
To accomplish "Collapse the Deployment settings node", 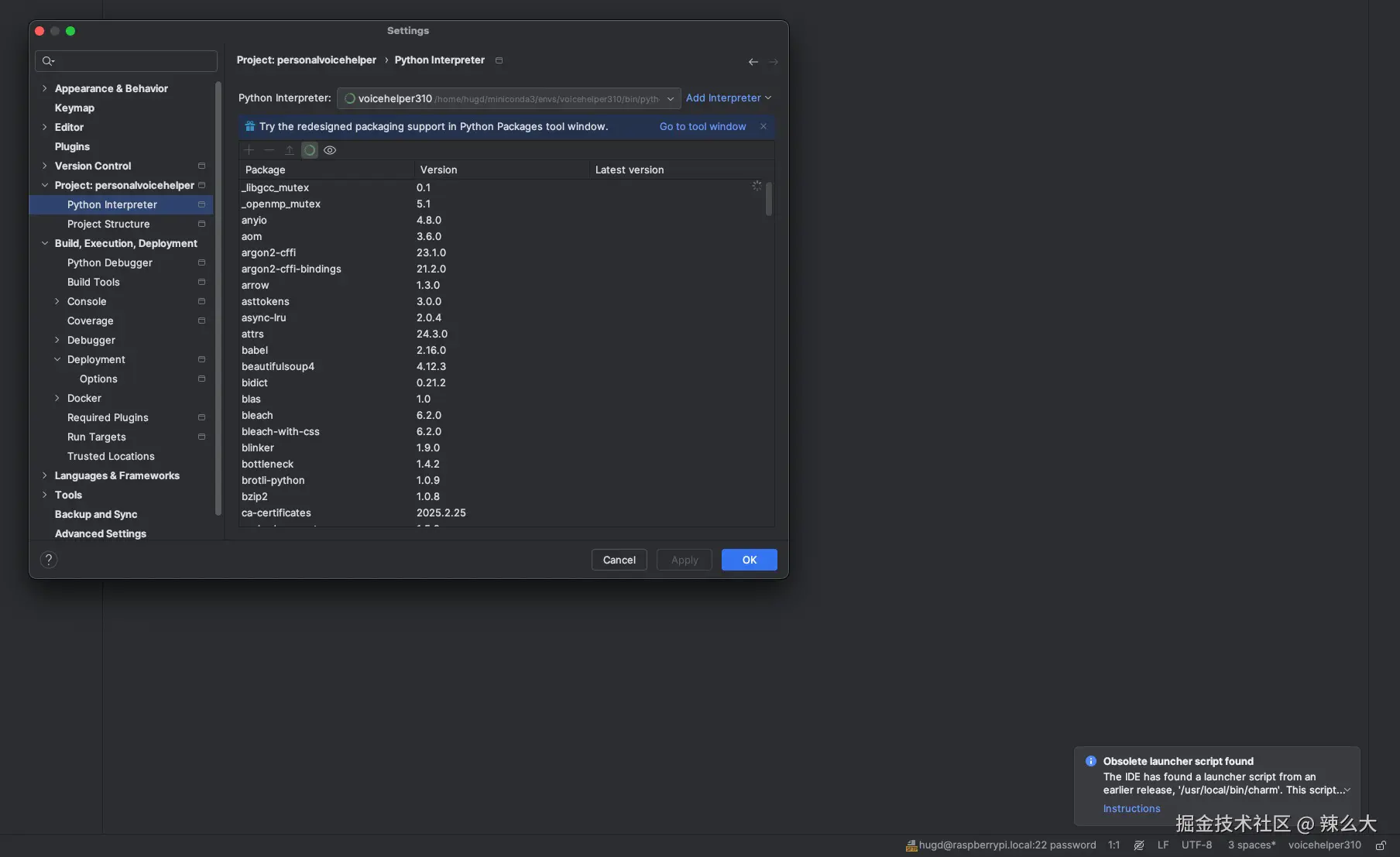I will tap(57, 359).
